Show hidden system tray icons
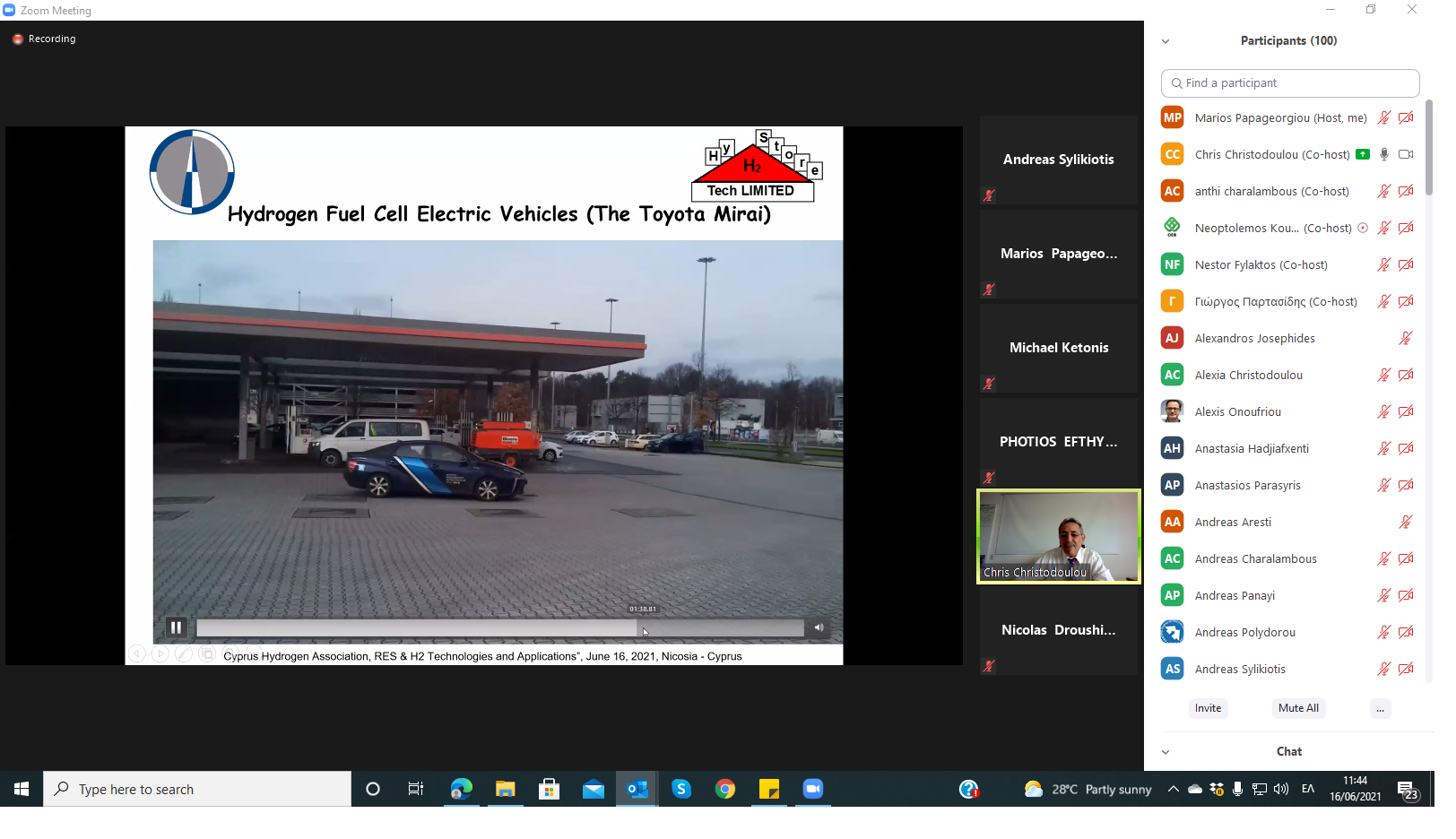Viewport: 1456px width, 839px height. pyautogui.click(x=1173, y=789)
